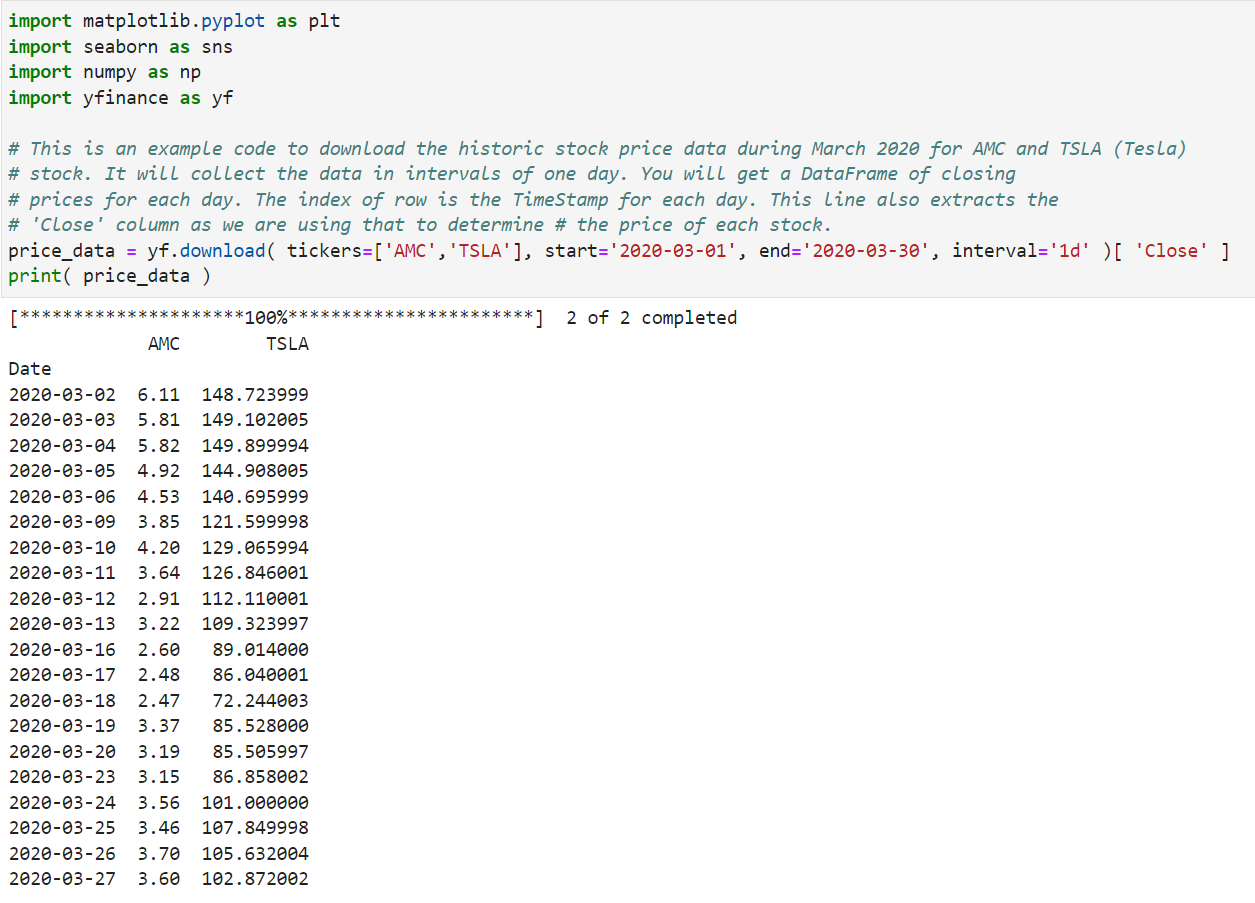Click the matplotlib.pyplot import statement

(170, 20)
